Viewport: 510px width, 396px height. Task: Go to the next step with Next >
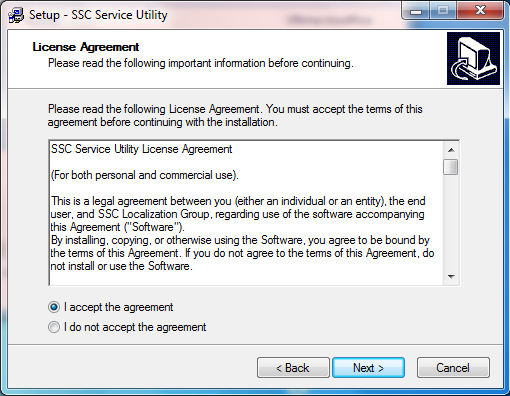click(x=368, y=368)
